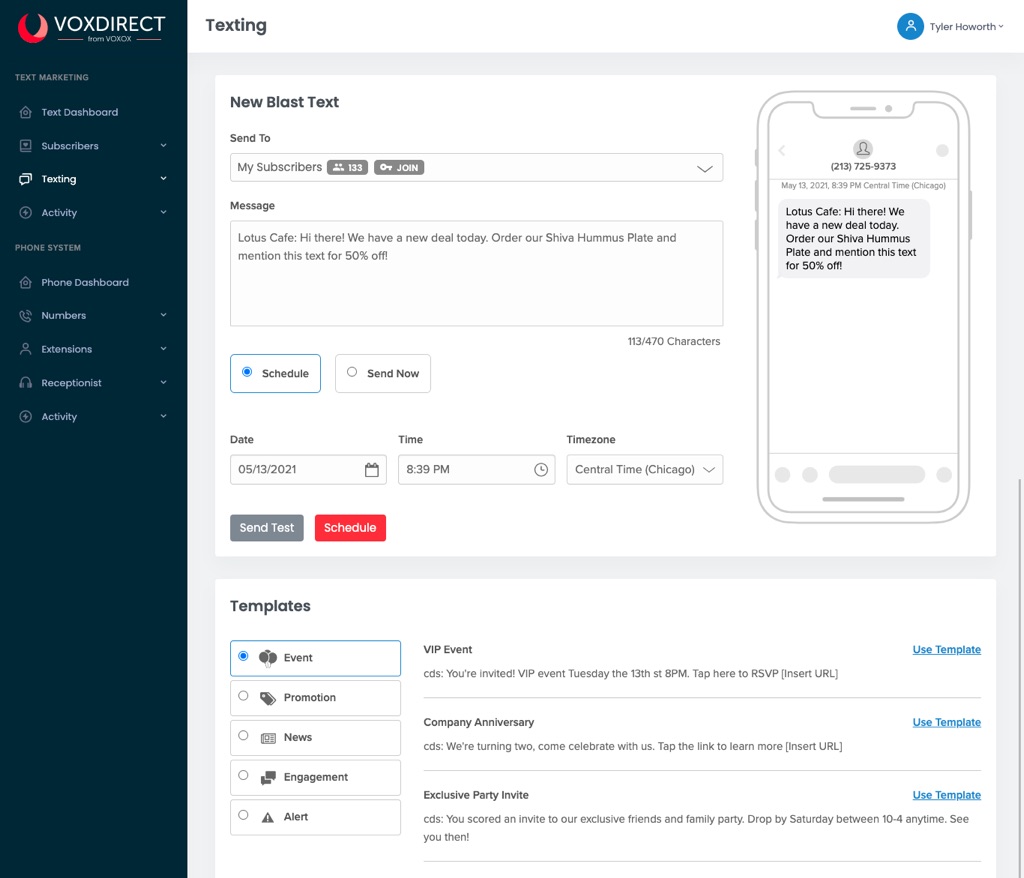Click the Text Dashboard home icon

point(26,113)
